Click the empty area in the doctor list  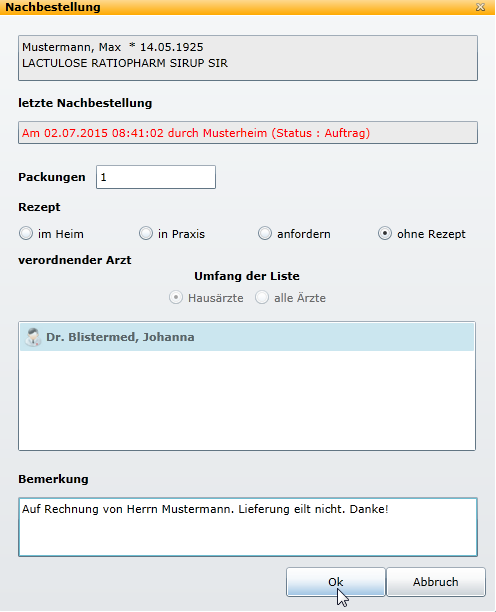click(247, 400)
